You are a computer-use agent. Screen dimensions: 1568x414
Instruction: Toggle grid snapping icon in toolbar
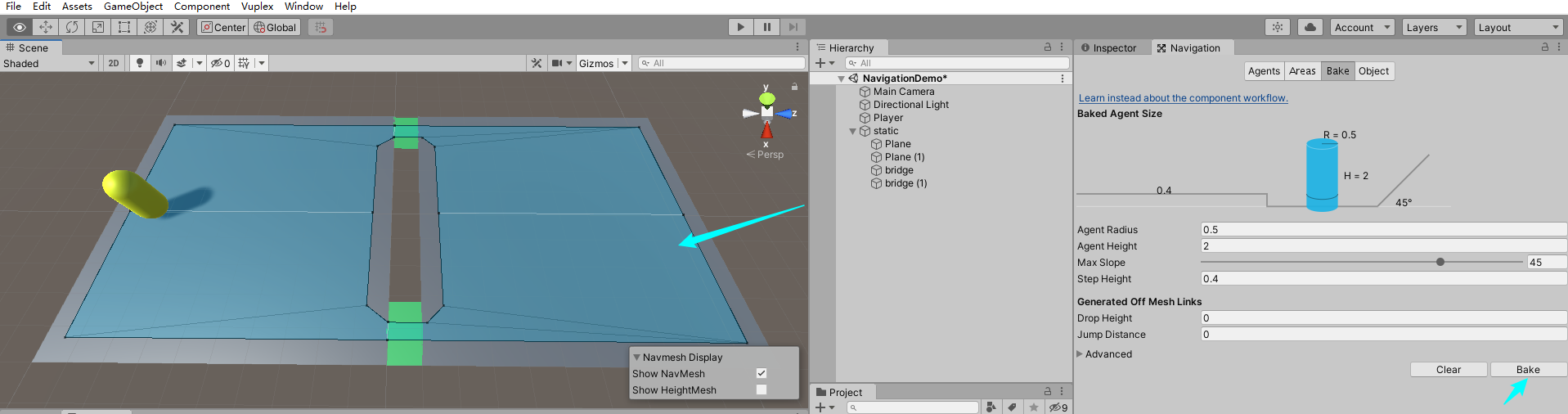[321, 27]
